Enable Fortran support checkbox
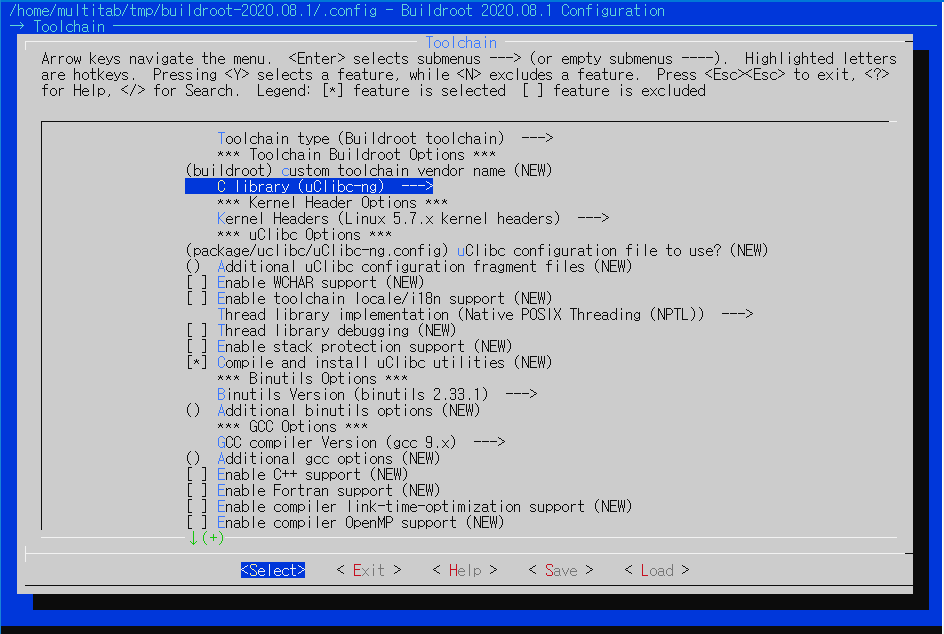The image size is (944, 634). pos(197,491)
